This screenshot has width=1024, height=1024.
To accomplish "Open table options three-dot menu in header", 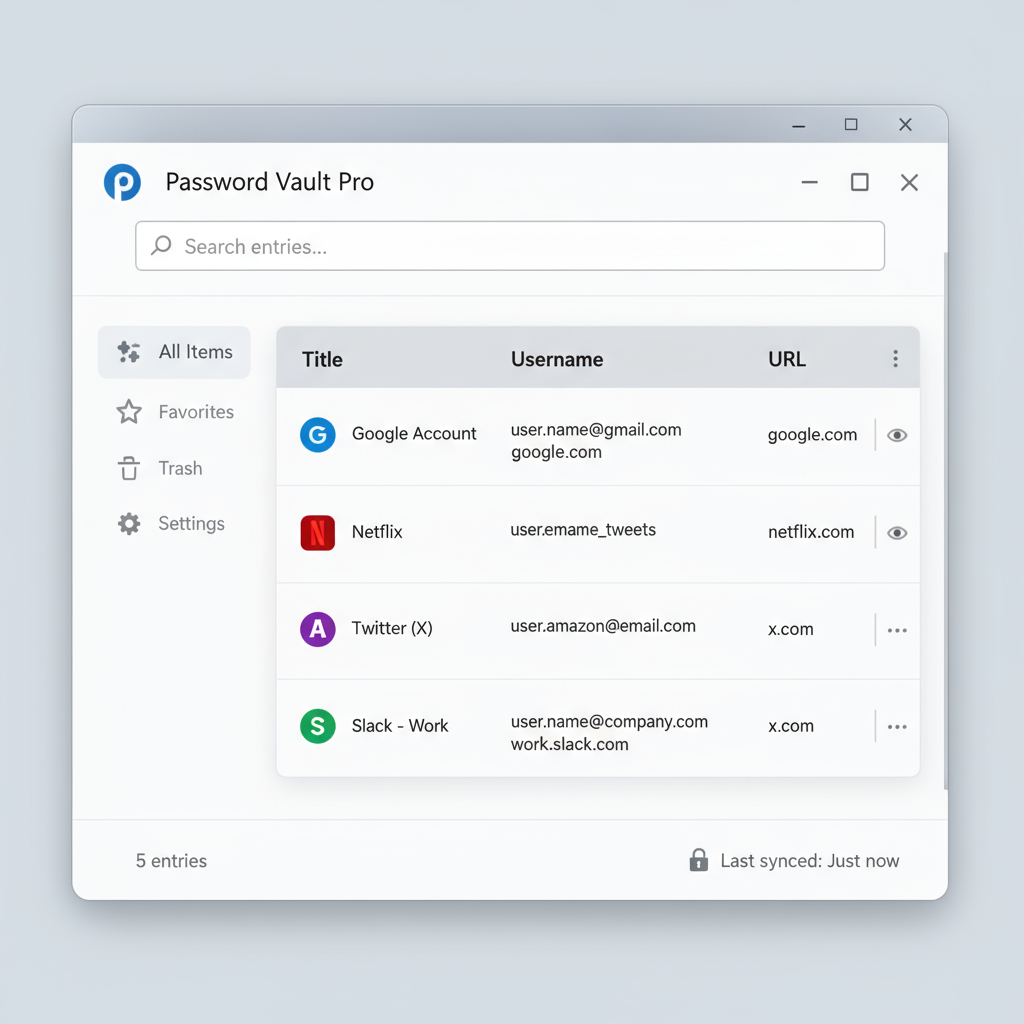I will click(895, 359).
